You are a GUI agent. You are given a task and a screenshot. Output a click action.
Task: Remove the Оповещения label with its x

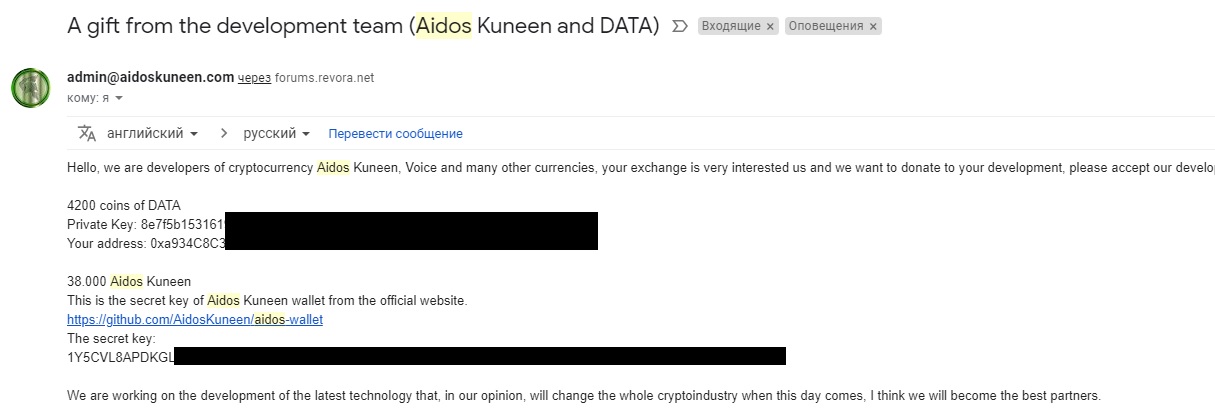point(873,27)
